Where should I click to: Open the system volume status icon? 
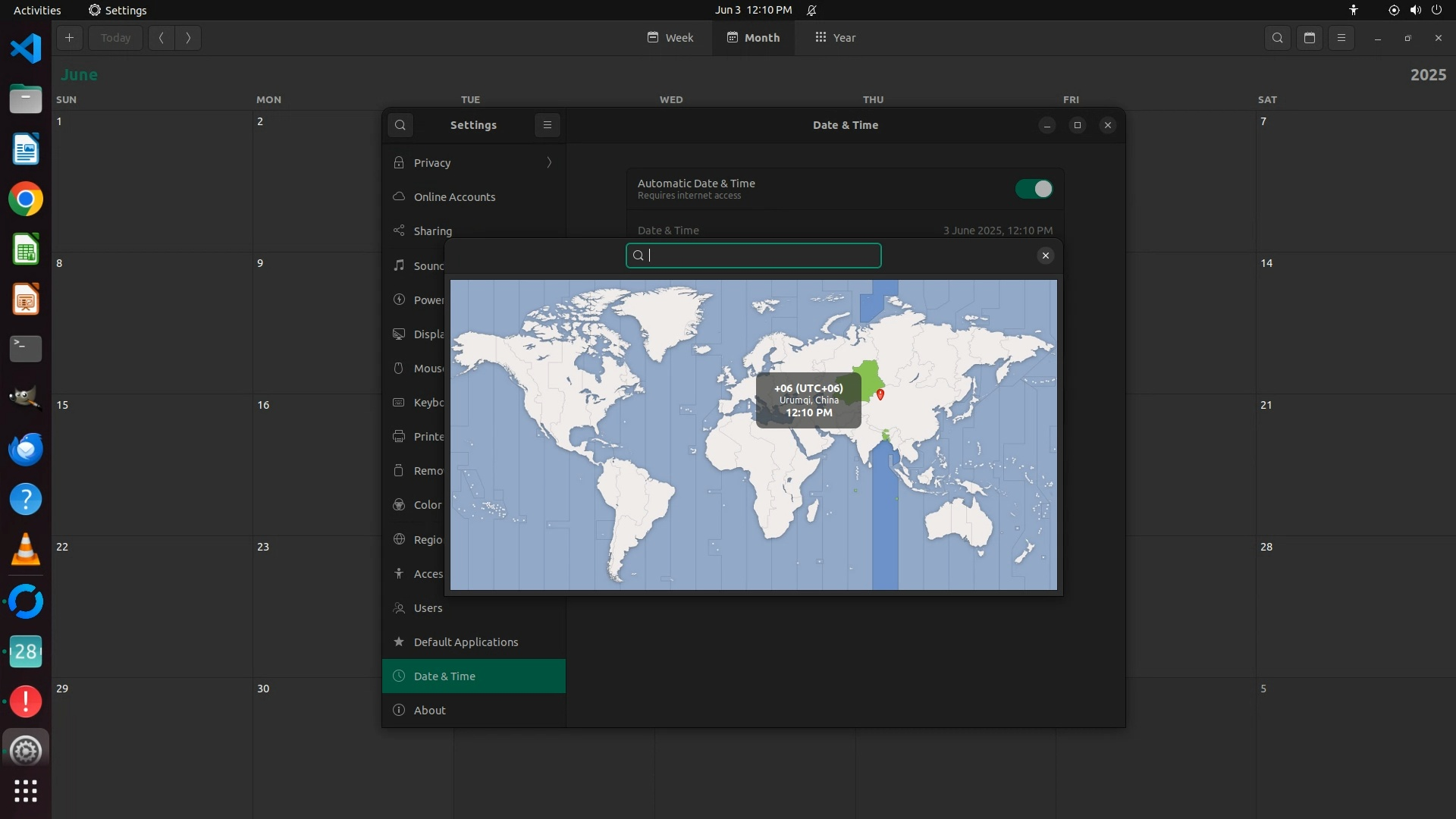coord(1415,10)
